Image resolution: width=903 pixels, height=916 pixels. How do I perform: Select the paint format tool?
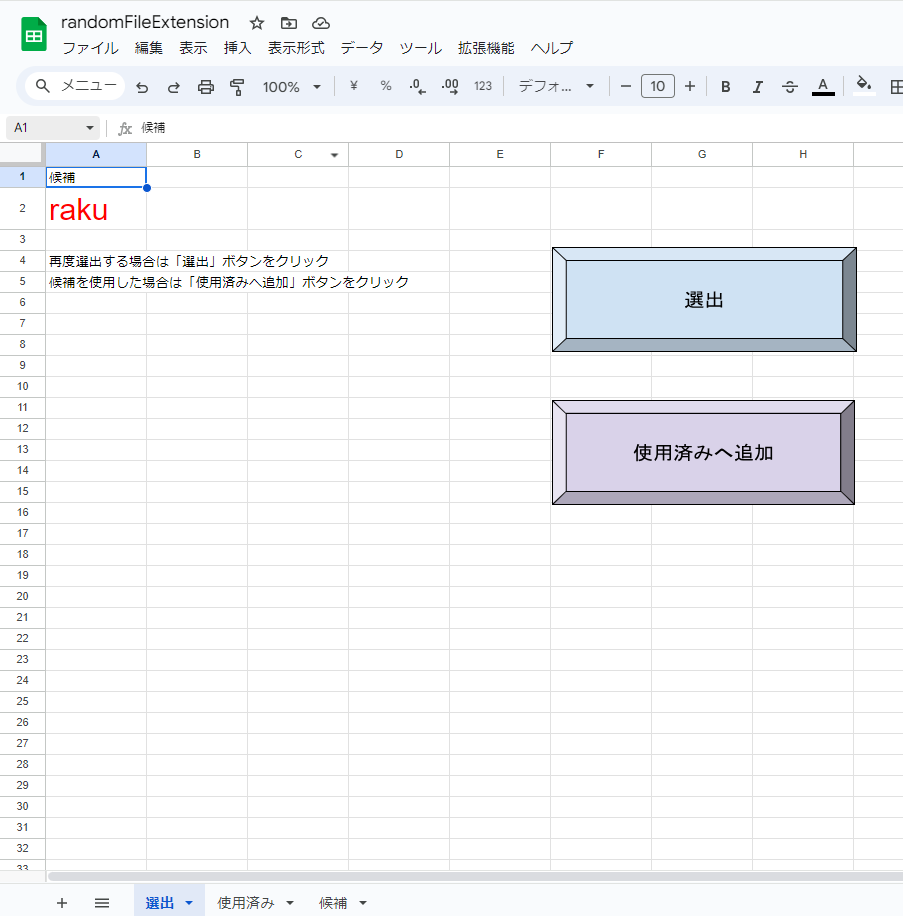[x=237, y=86]
